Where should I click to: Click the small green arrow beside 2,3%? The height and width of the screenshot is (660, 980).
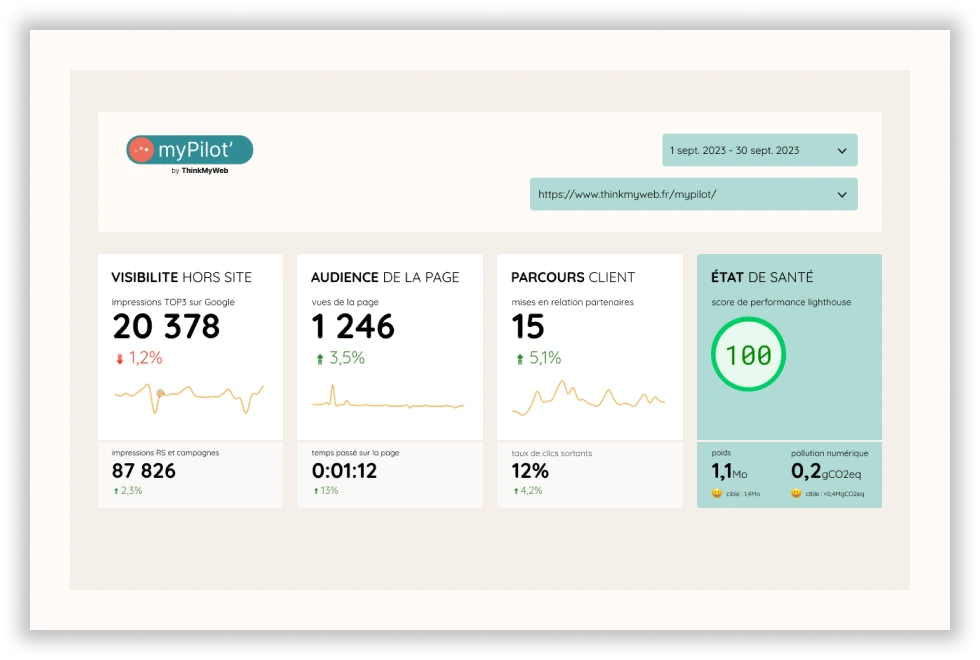[115, 491]
